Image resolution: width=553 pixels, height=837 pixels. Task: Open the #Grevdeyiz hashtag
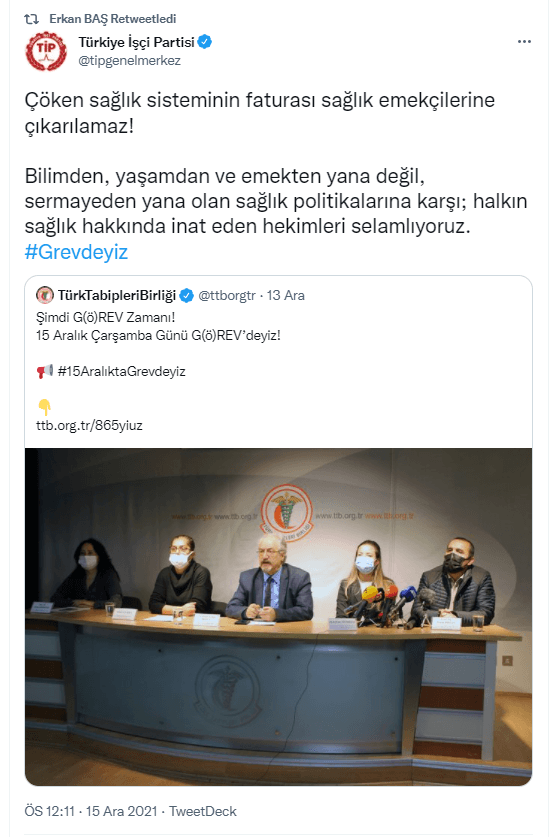pos(76,252)
